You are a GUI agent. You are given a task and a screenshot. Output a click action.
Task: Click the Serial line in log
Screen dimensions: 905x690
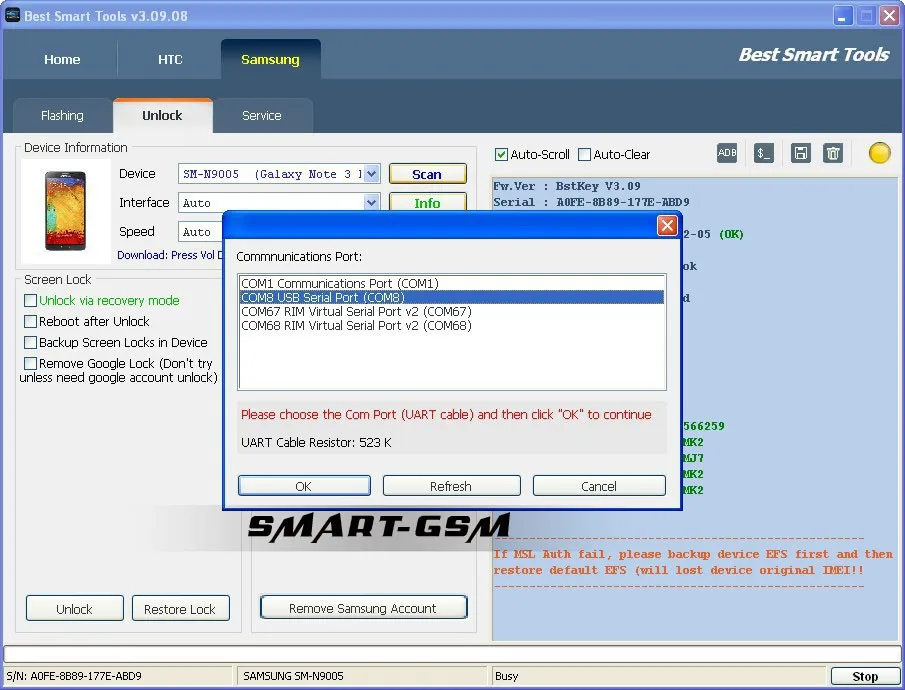(591, 202)
